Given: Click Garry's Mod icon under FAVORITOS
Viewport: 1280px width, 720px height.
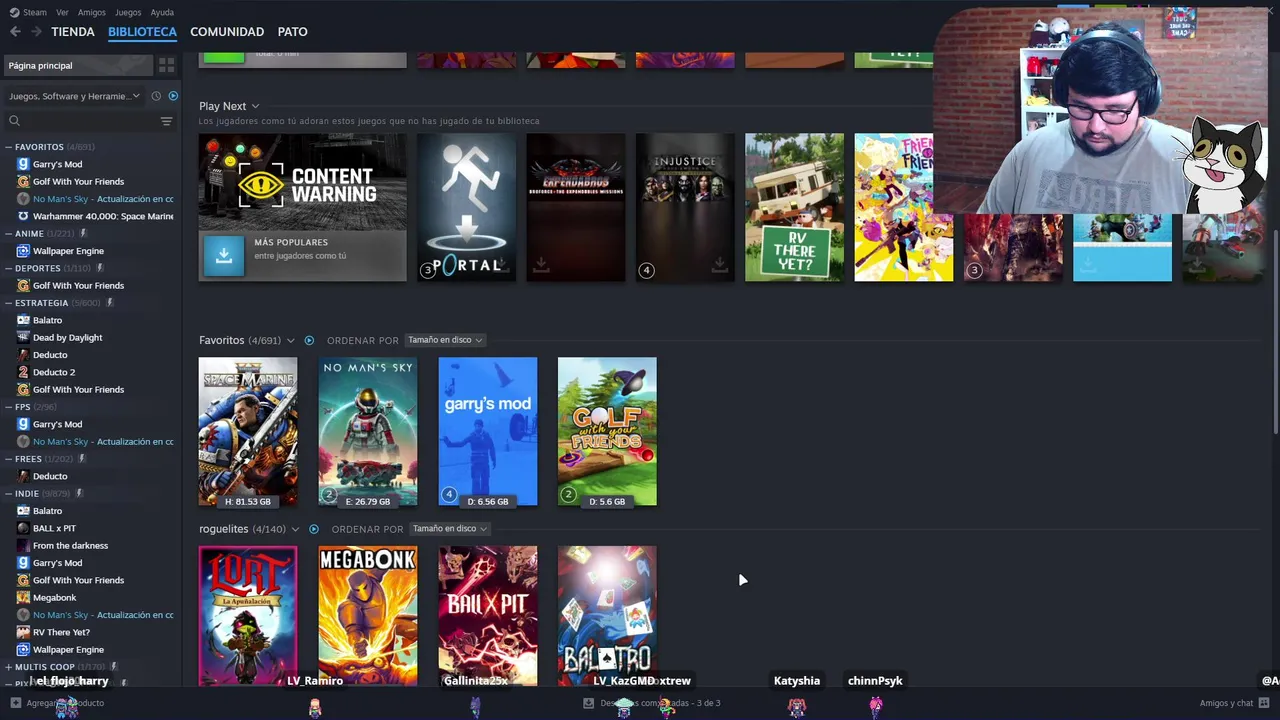Looking at the screenshot, I should [24, 164].
